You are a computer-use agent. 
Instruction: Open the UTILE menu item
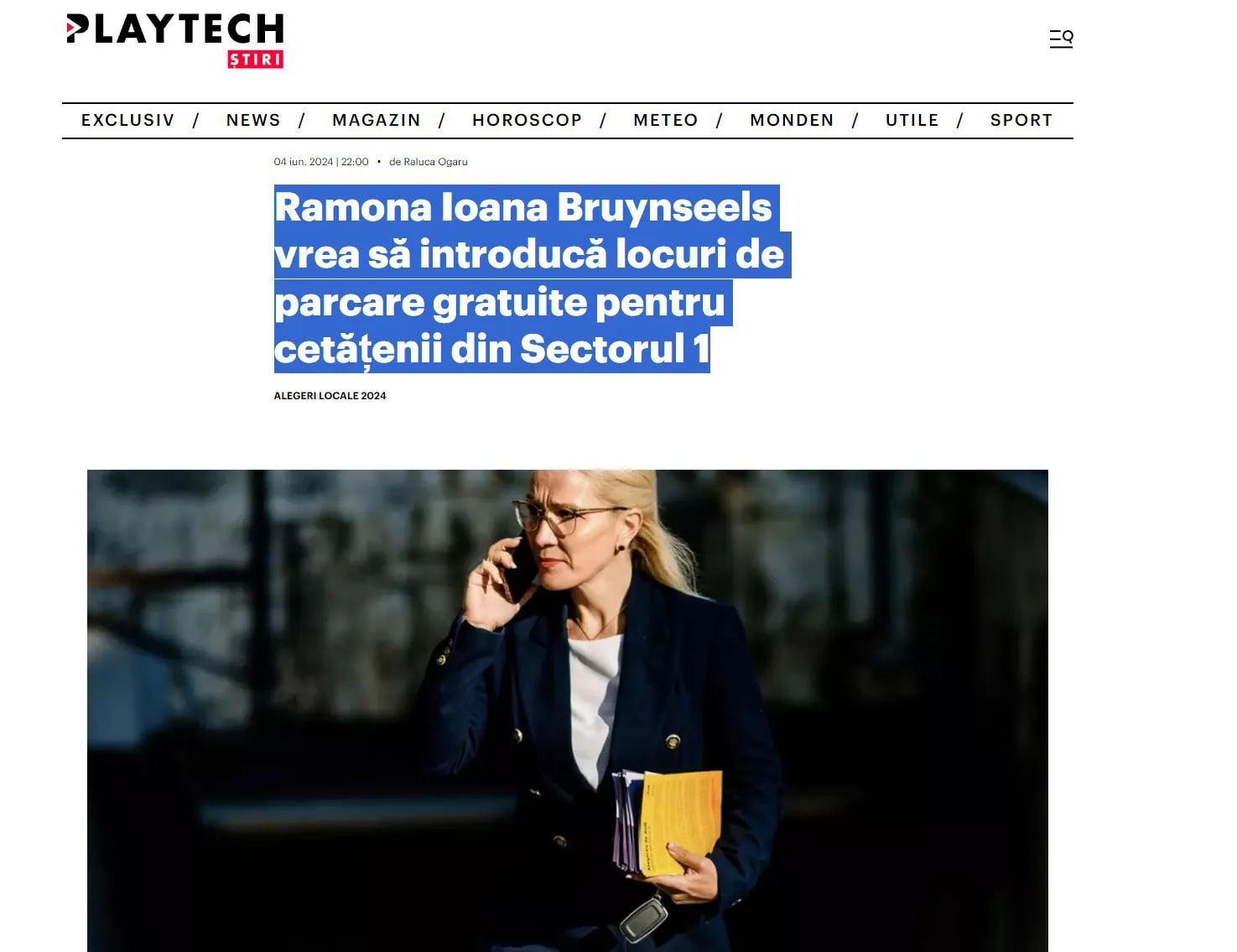coord(912,120)
